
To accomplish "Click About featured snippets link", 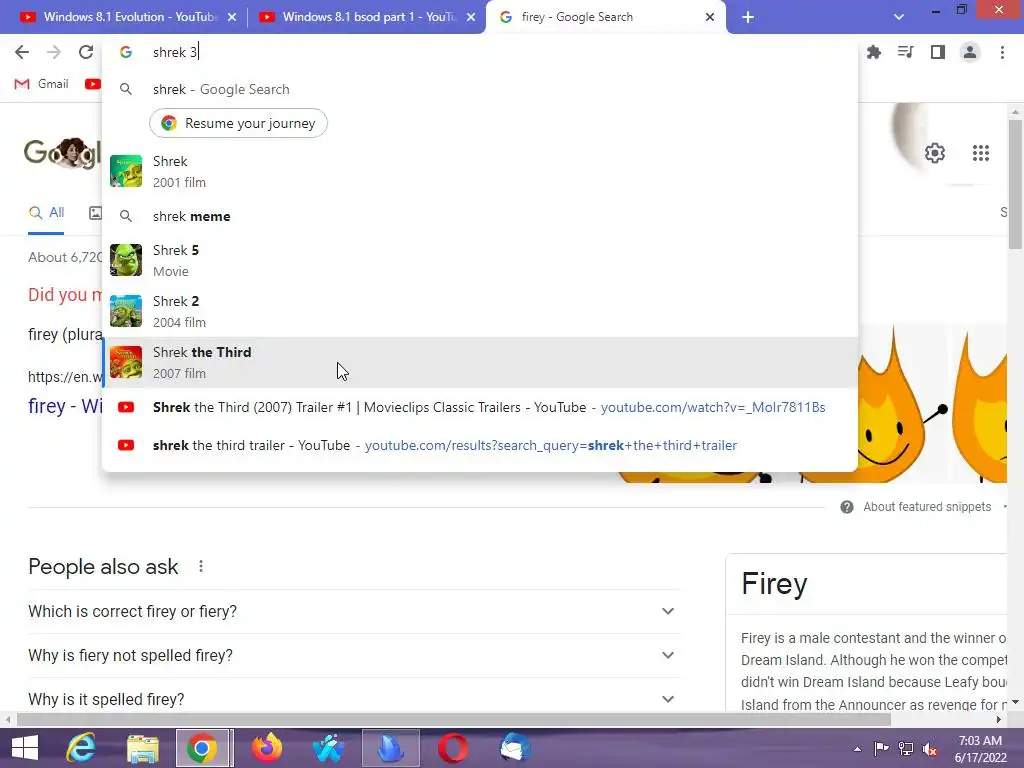I will click(927, 507).
